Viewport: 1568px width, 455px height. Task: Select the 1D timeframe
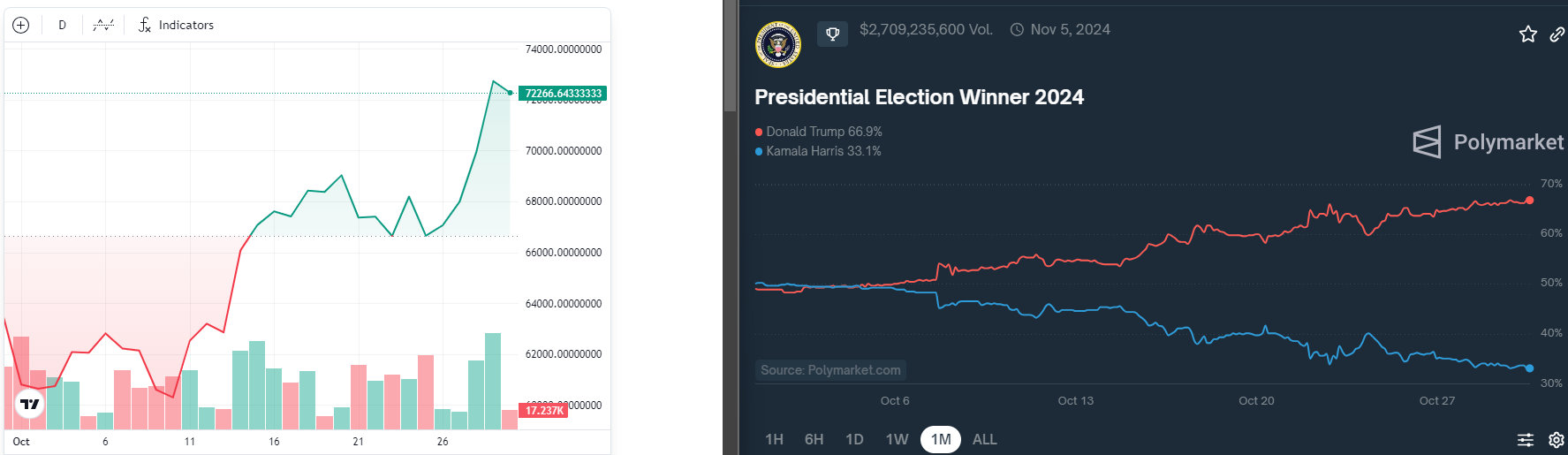pyautogui.click(x=854, y=439)
